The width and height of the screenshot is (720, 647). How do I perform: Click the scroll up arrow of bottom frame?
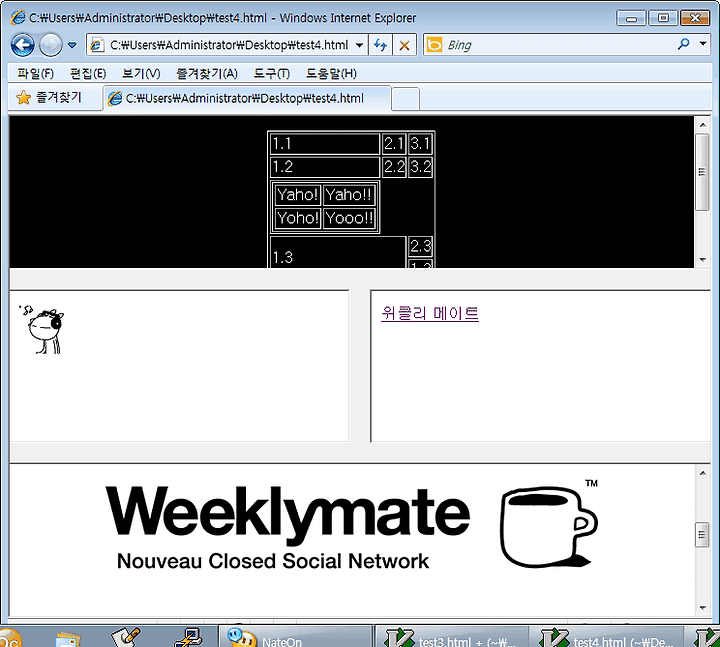pyautogui.click(x=703, y=473)
